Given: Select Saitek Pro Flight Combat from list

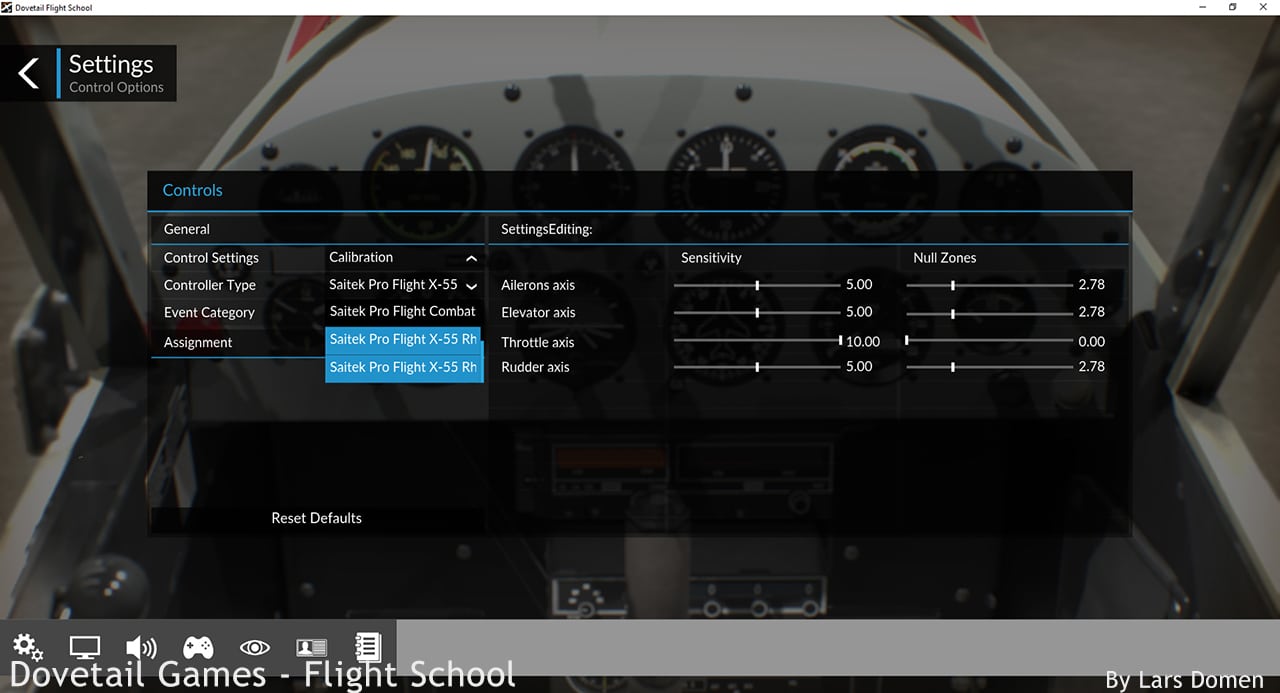Looking at the screenshot, I should [402, 312].
